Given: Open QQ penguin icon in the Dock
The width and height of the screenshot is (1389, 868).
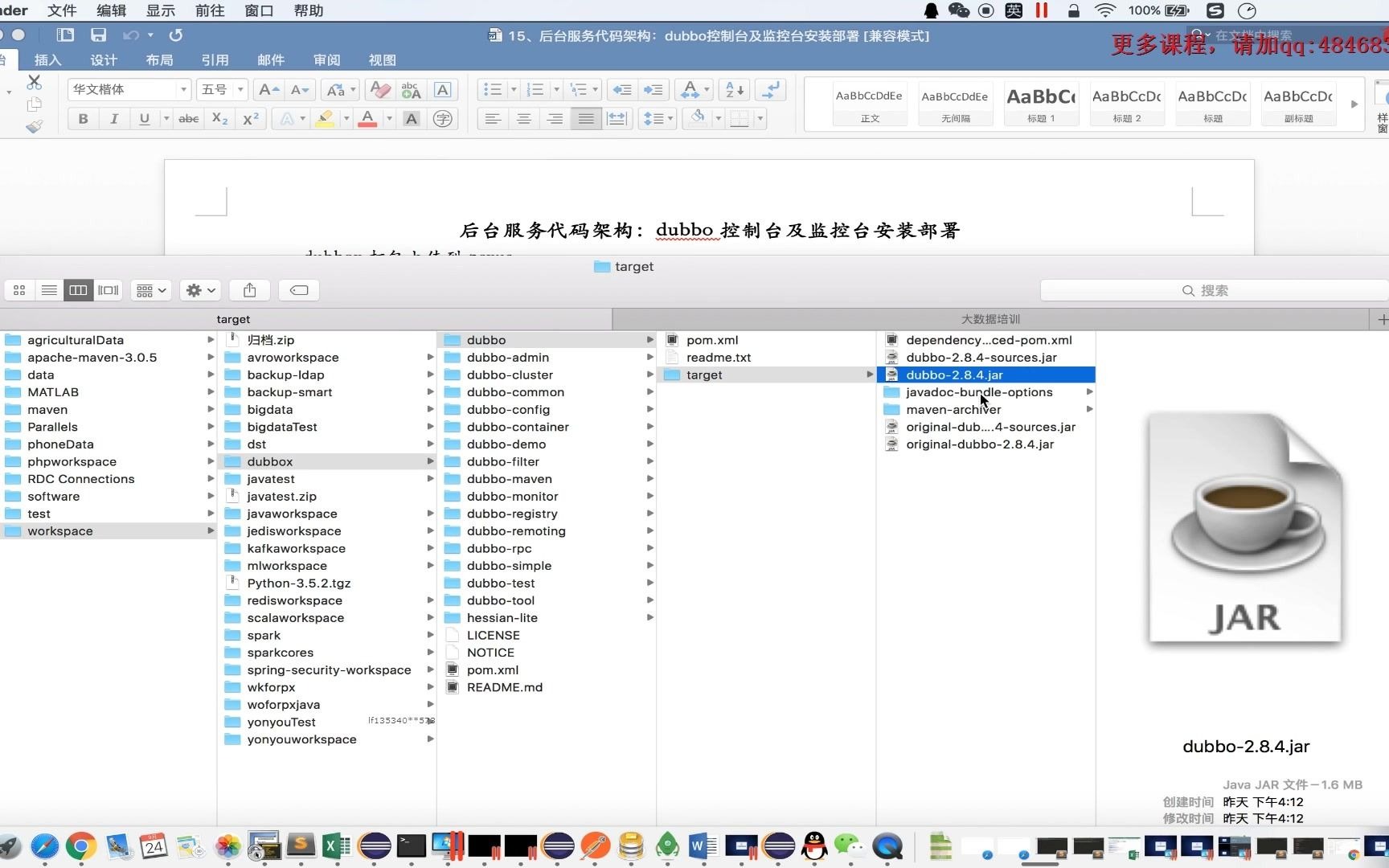Looking at the screenshot, I should (x=814, y=845).
